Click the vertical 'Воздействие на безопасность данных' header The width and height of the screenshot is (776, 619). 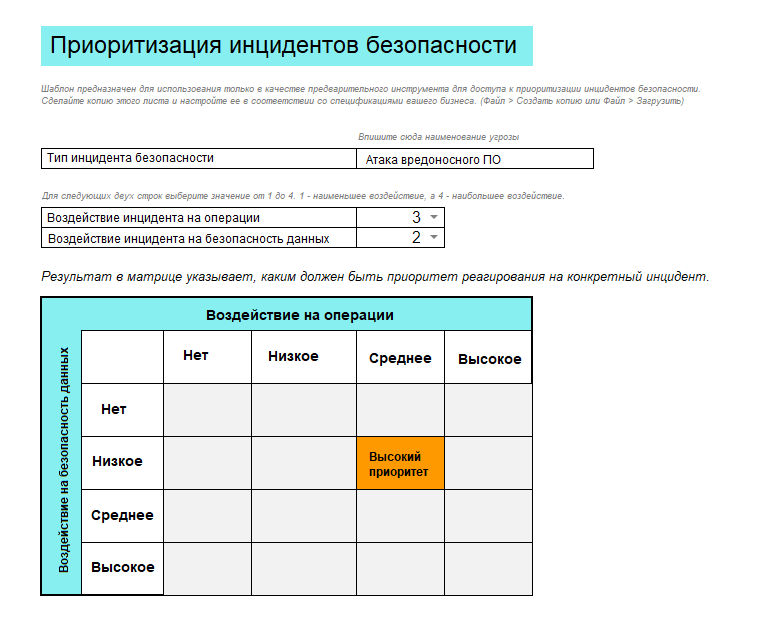click(62, 460)
